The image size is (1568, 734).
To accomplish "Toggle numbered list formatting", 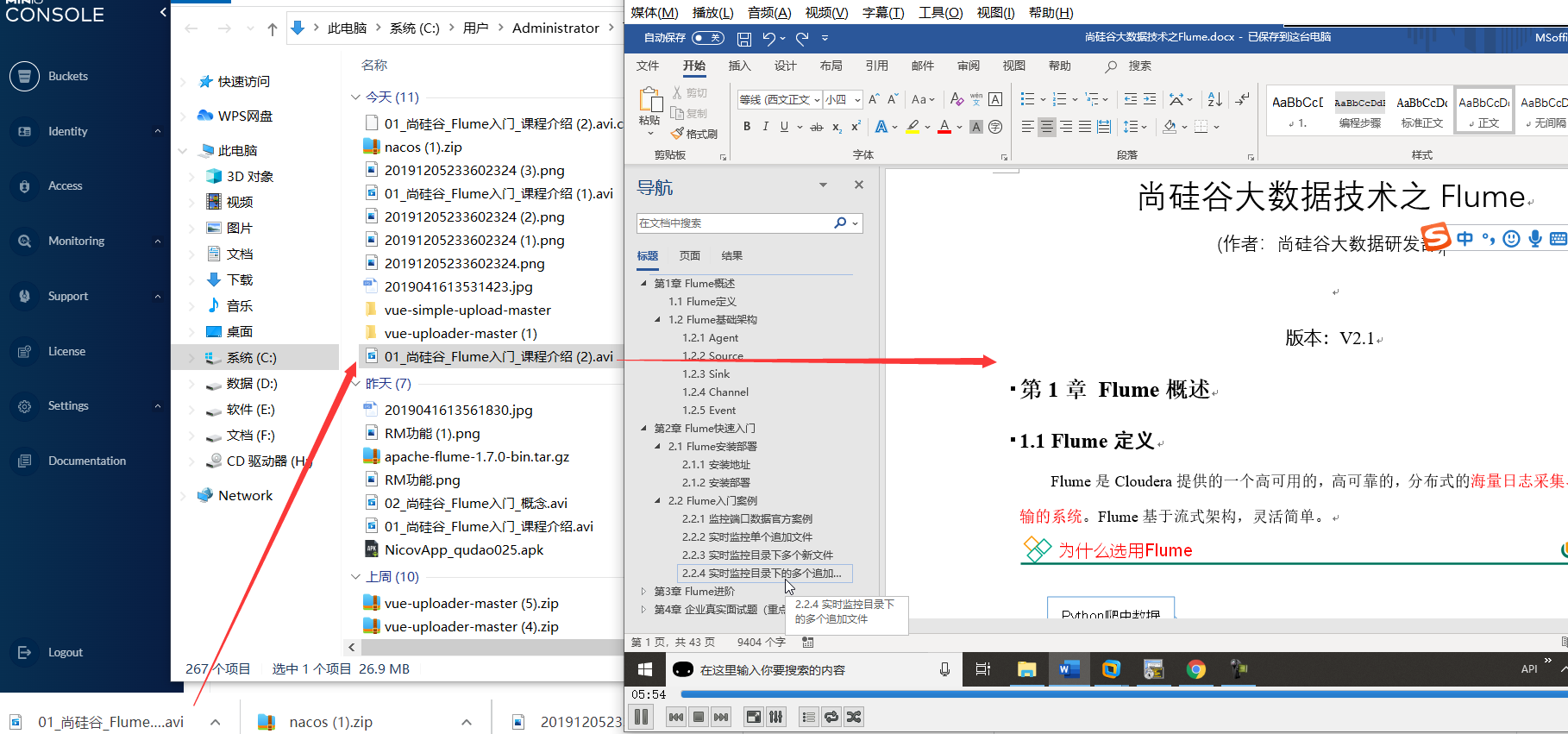I will [1060, 99].
